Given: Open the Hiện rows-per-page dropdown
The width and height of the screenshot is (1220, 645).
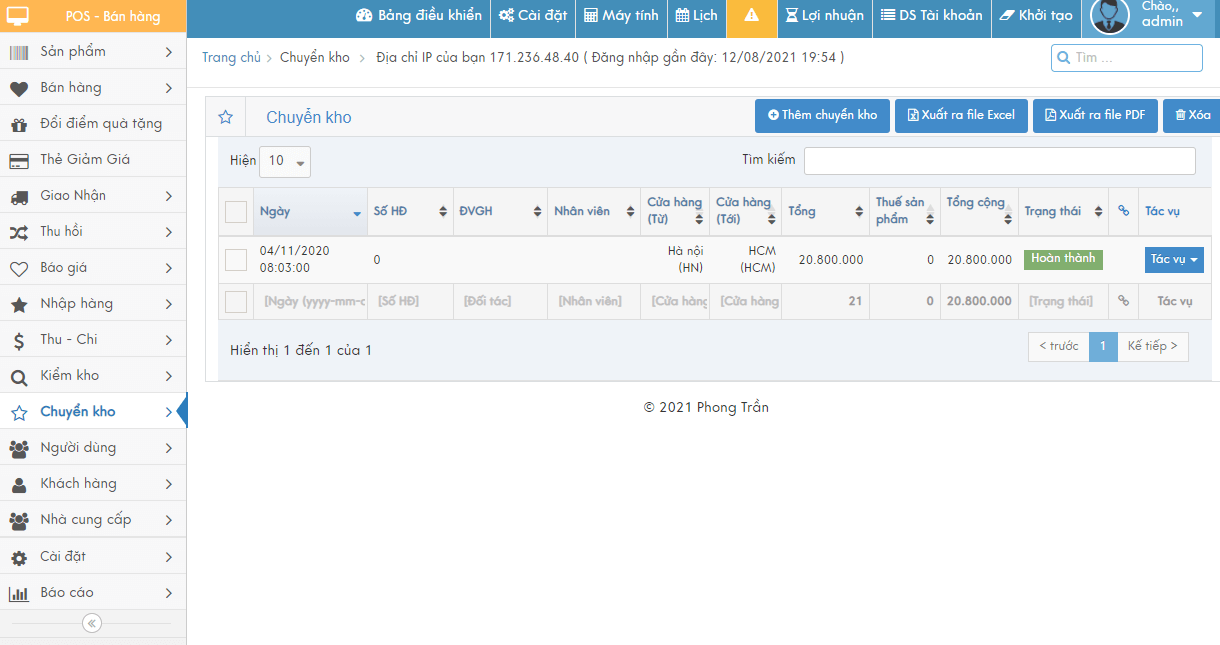Looking at the screenshot, I should pyautogui.click(x=284, y=161).
